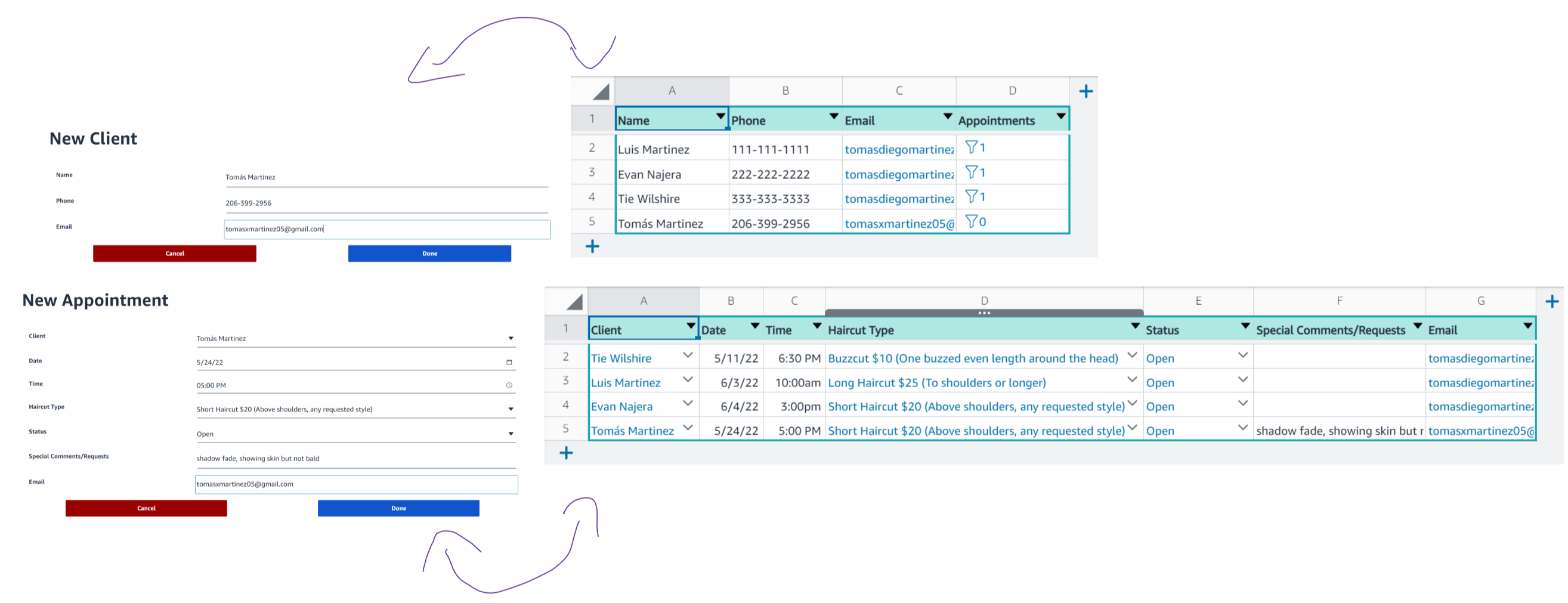Select column D header in appointments table
Screen dimensions: 1568x603
984,300
